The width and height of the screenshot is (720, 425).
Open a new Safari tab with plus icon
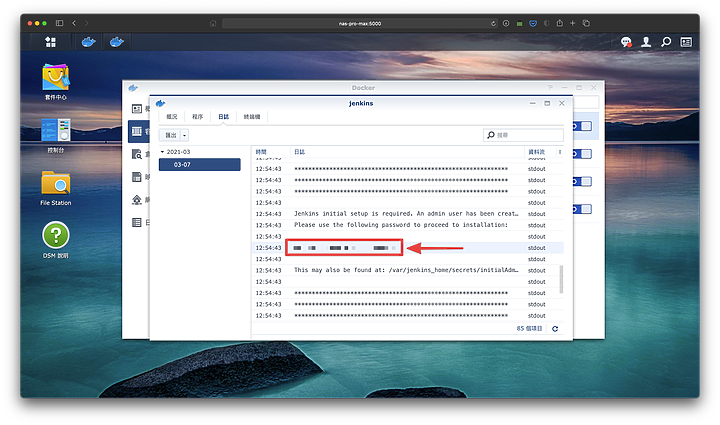coord(573,23)
